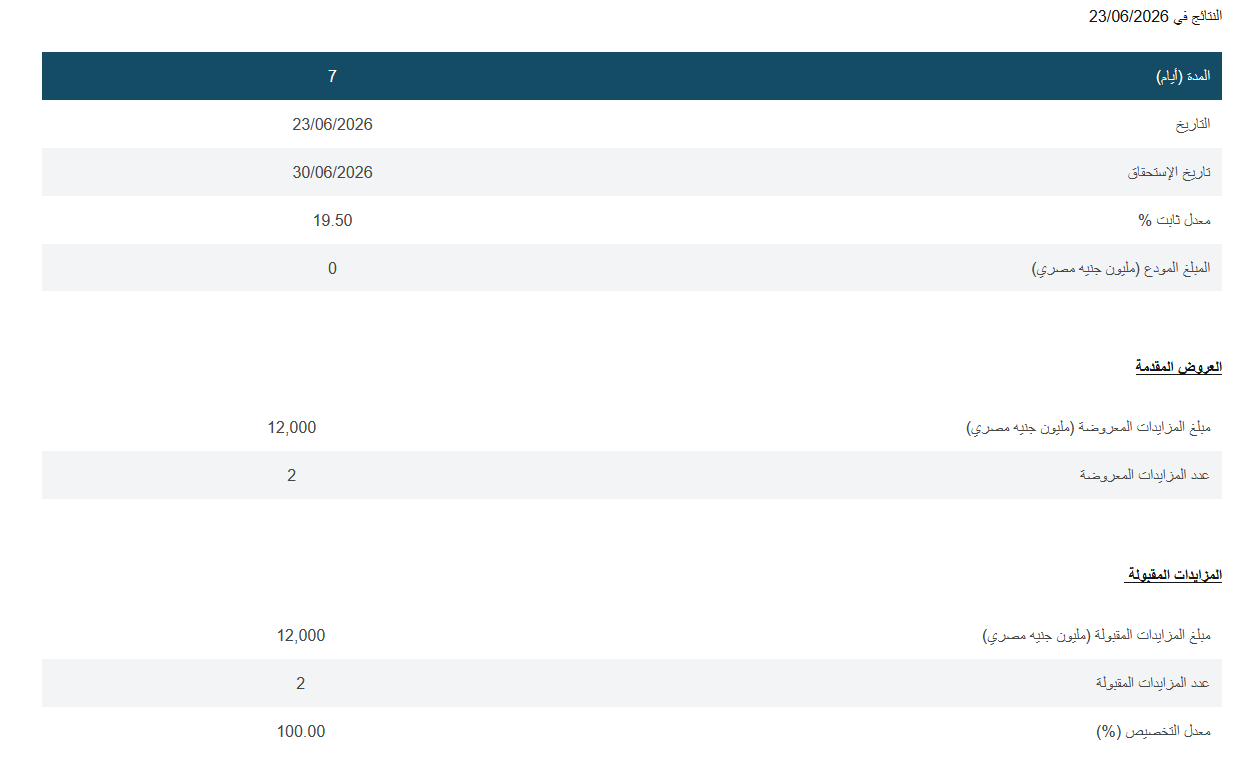Select the "مبلغ المزايدات المعروضة" label
Image resolution: width=1243 pixels, height=768 pixels.
(x=1144, y=427)
